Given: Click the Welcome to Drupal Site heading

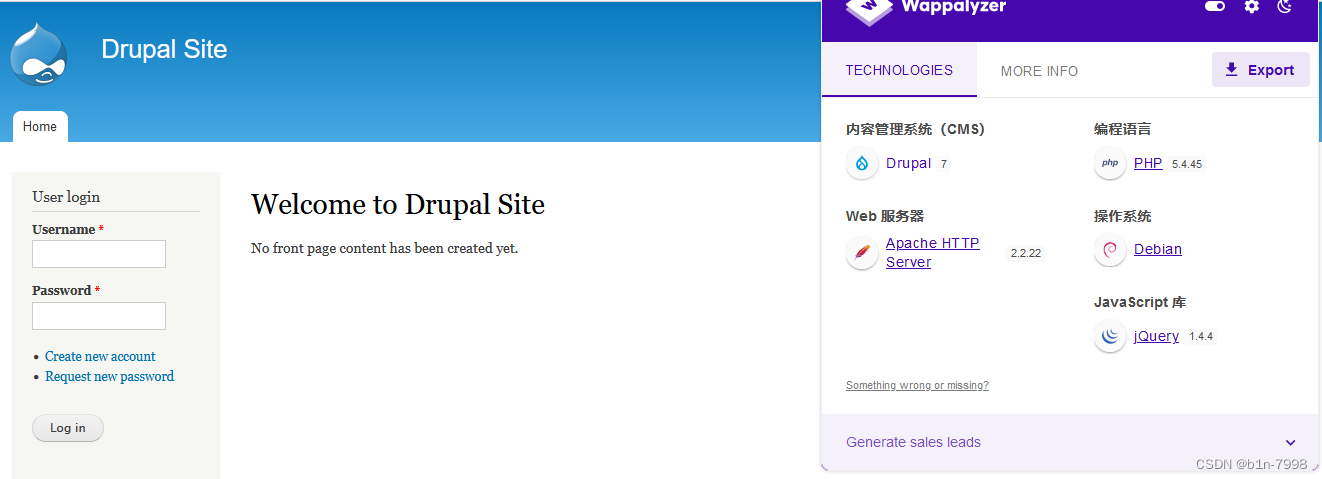Looking at the screenshot, I should click(398, 205).
